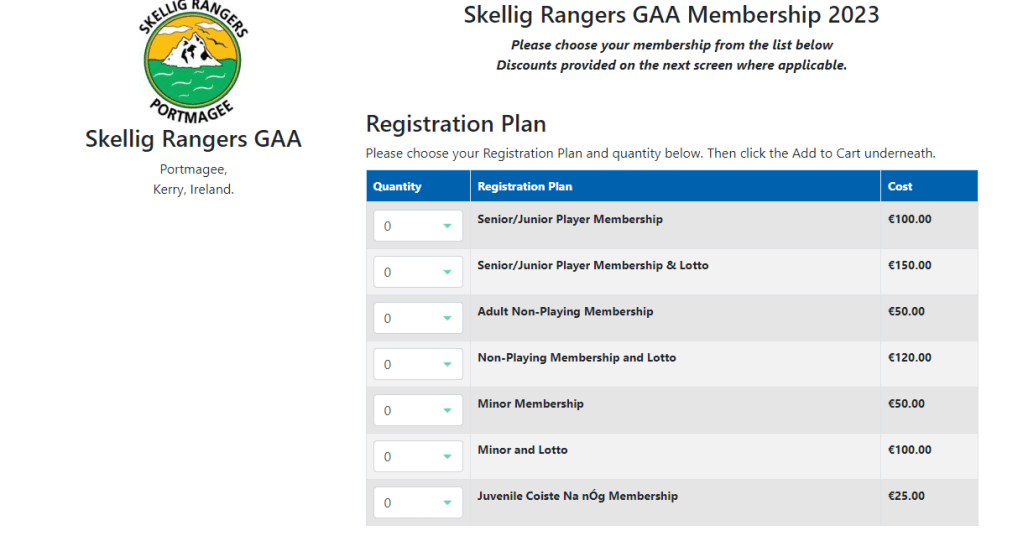Click the €25.00 Juvenile membership cost
Image resolution: width=1023 pixels, height=536 pixels.
click(x=906, y=496)
